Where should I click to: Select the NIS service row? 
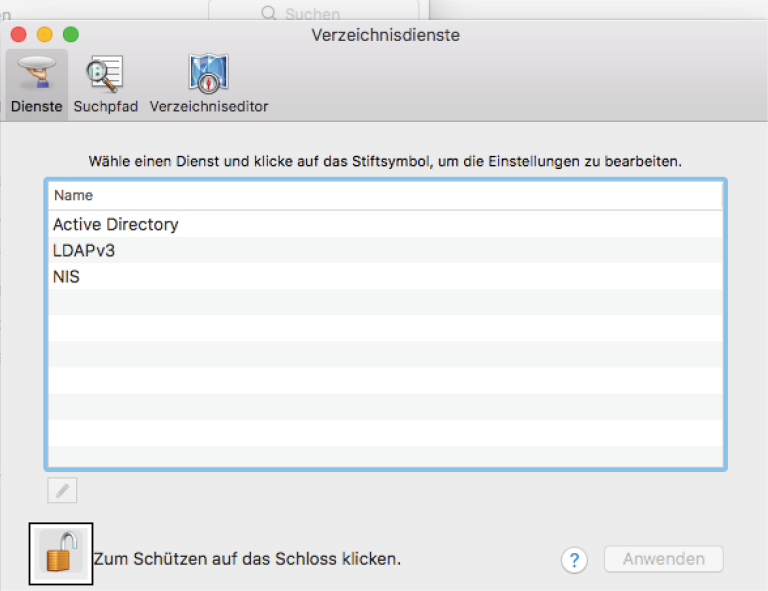[x=385, y=277]
